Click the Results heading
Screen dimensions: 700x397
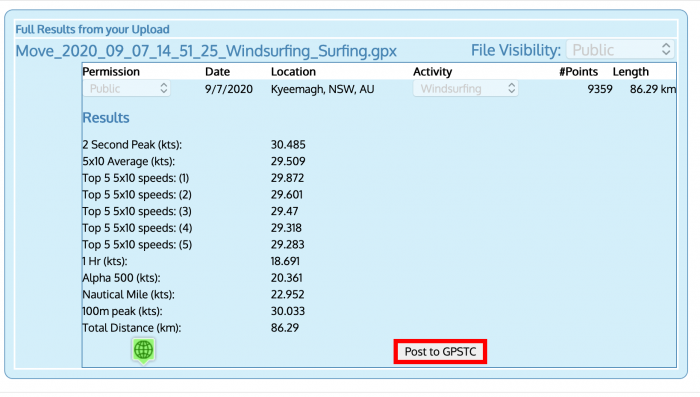pyautogui.click(x=106, y=117)
